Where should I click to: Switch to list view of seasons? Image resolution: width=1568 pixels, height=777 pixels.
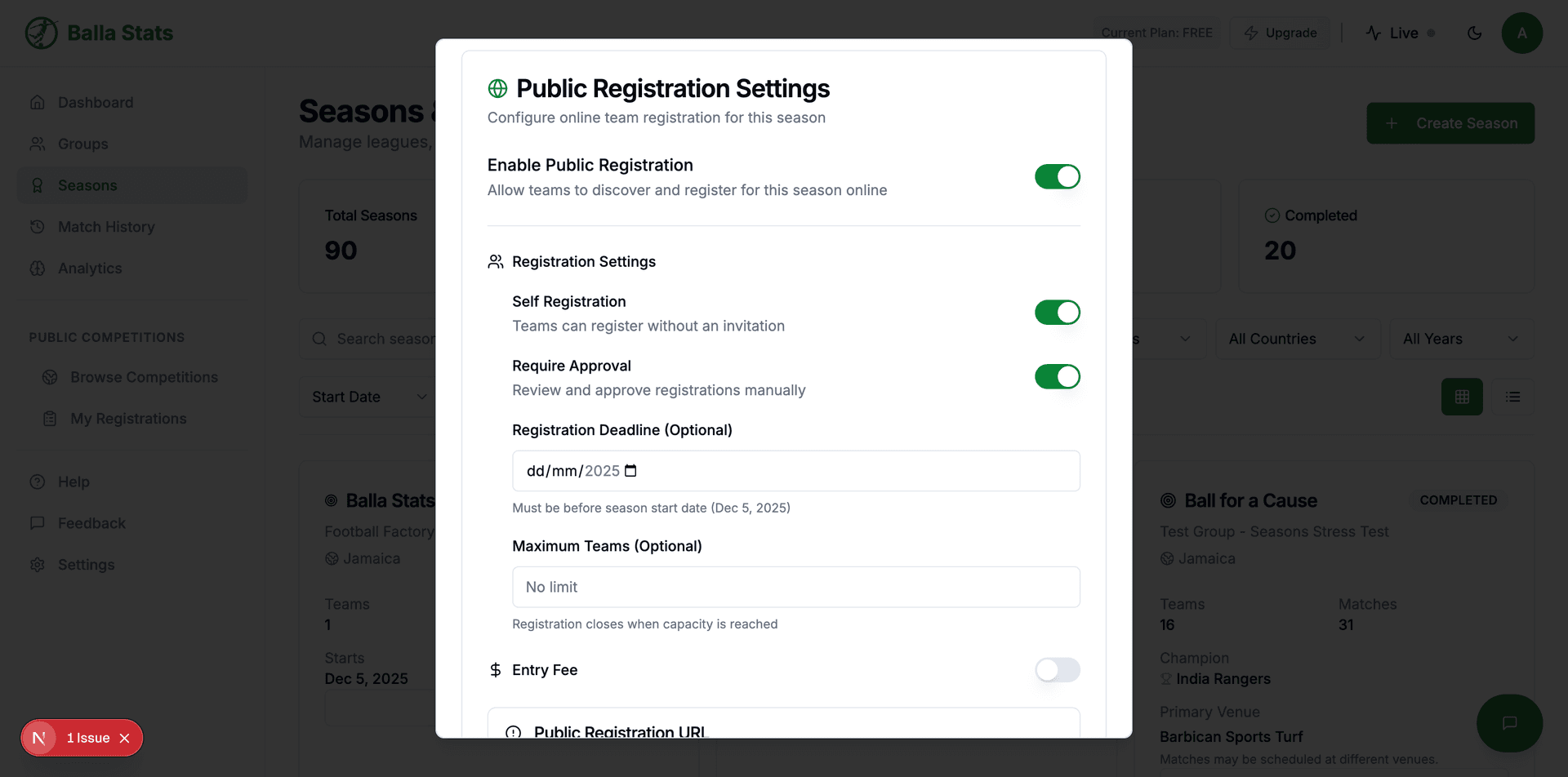pyautogui.click(x=1512, y=397)
